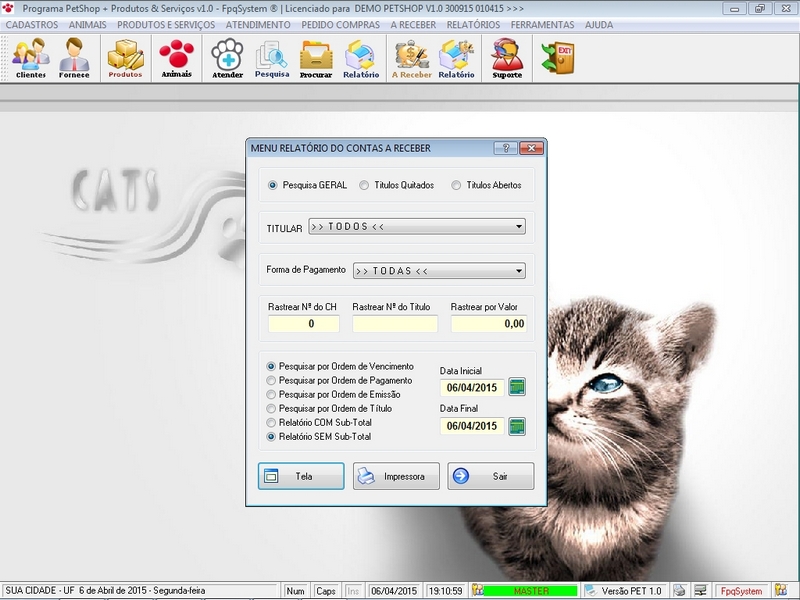Click the Data Inicial date field

[472, 387]
